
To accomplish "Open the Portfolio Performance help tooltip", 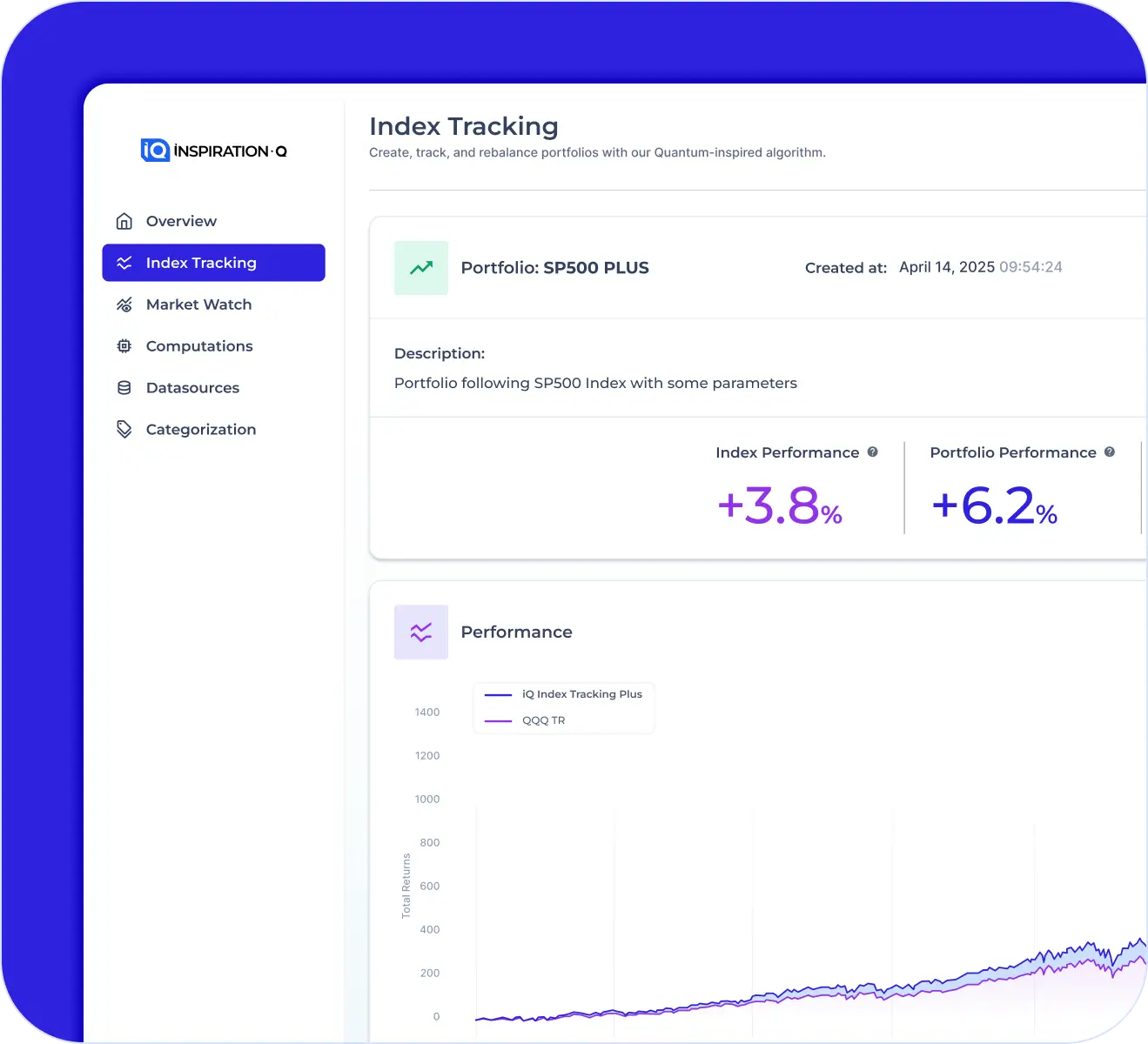I will (x=1109, y=452).
